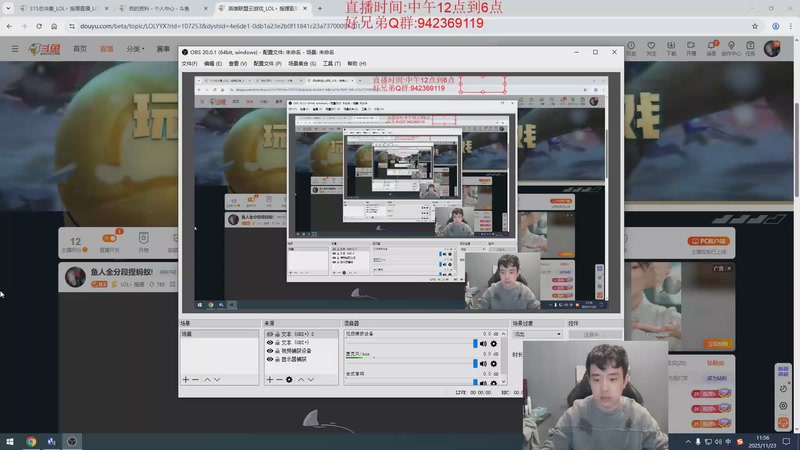Open the 工具(T) menu in OBS
Screen dimensions: 800x450
click(x=332, y=64)
